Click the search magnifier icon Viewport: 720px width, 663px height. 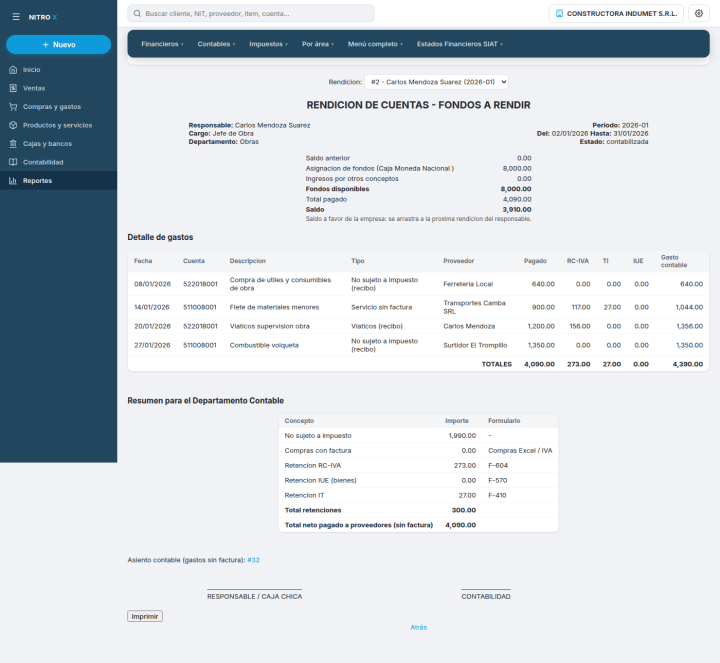coord(137,13)
